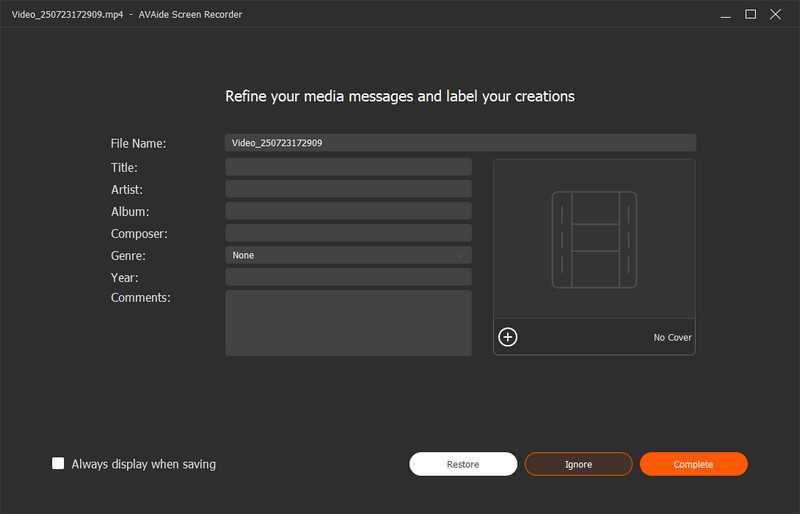Focus the Album input field
The image size is (800, 514).
(x=348, y=211)
